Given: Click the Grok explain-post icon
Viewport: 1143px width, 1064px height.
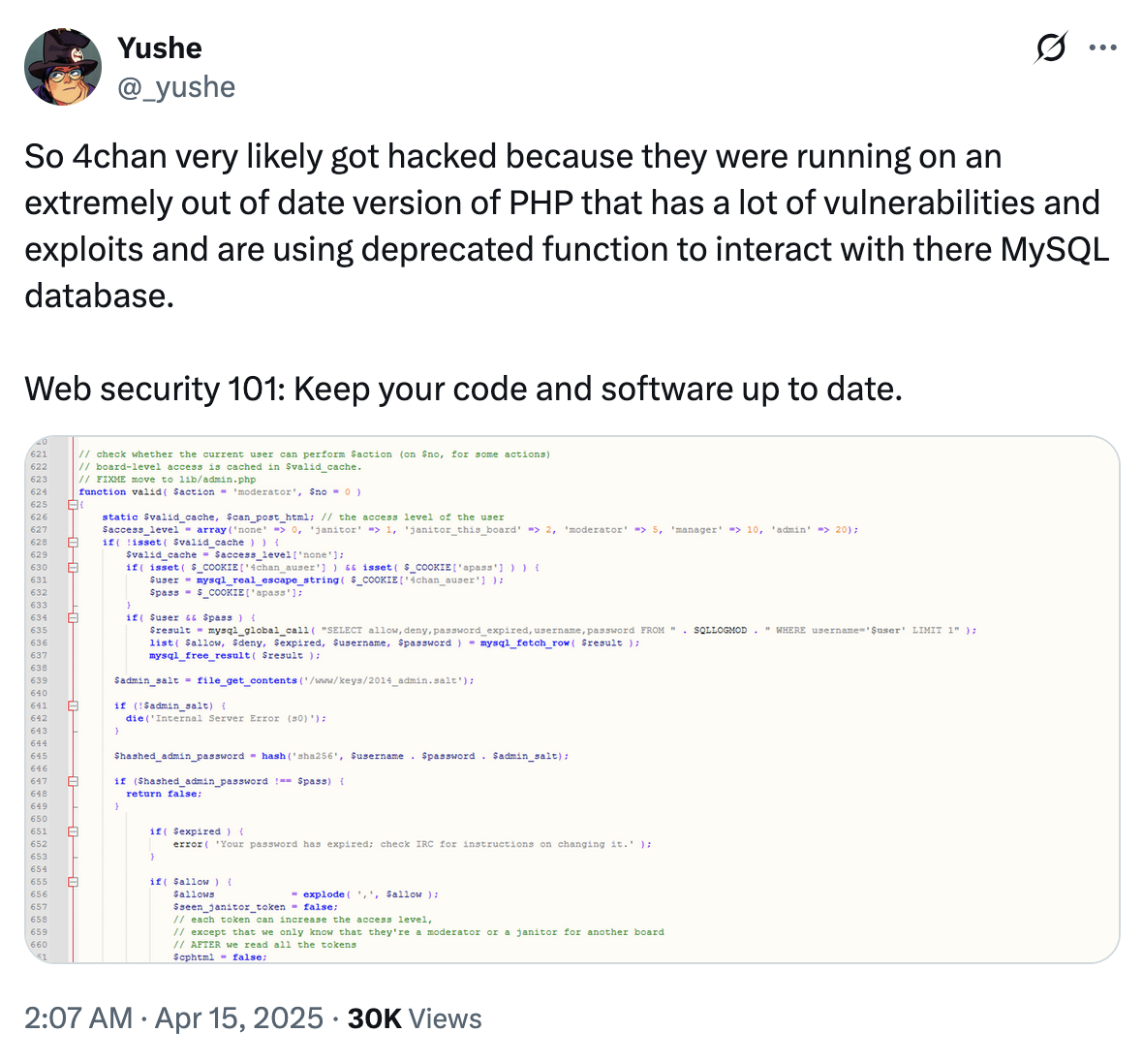Looking at the screenshot, I should coord(1051,47).
